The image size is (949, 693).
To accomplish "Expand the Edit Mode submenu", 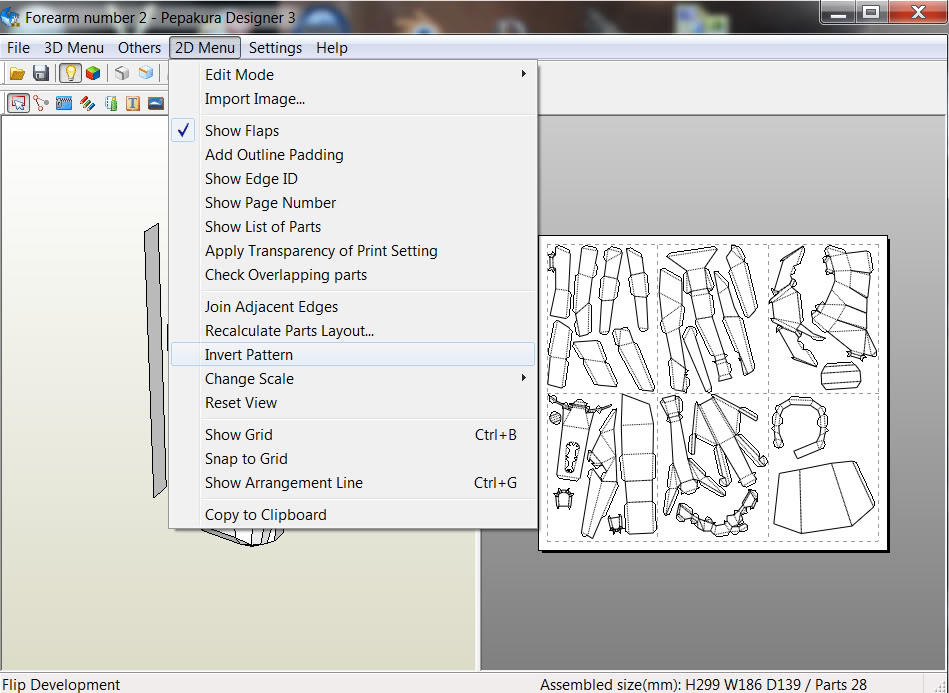I will (x=353, y=74).
